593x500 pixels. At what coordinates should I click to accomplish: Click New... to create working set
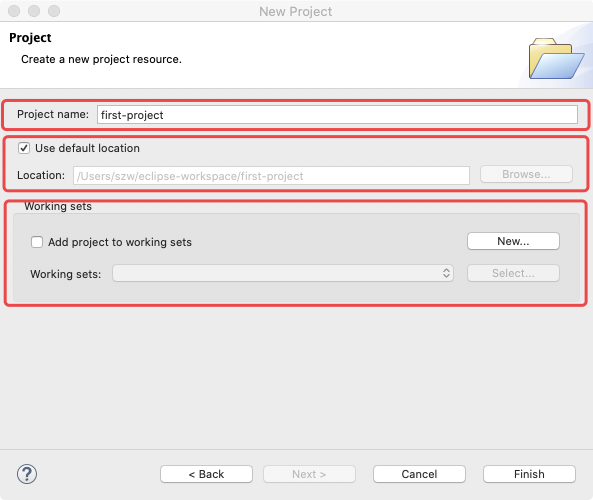click(x=513, y=241)
